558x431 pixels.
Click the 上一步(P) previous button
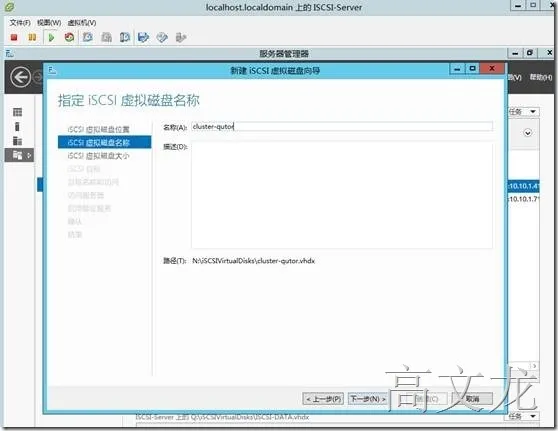coord(323,399)
